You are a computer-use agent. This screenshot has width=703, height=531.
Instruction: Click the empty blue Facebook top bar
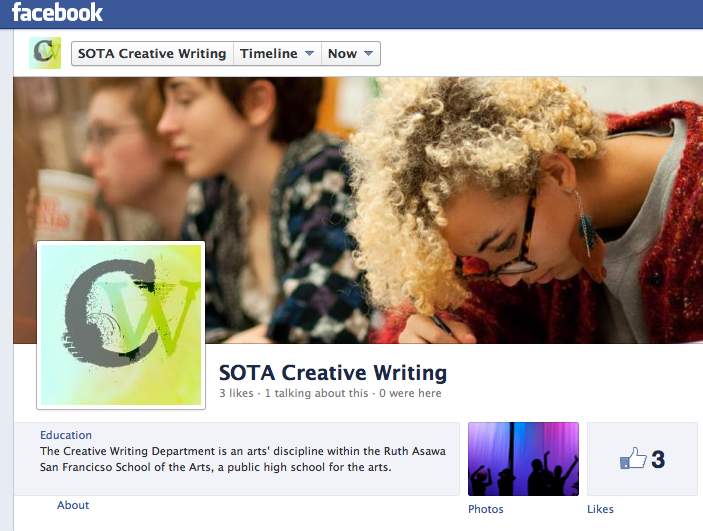tap(400, 13)
